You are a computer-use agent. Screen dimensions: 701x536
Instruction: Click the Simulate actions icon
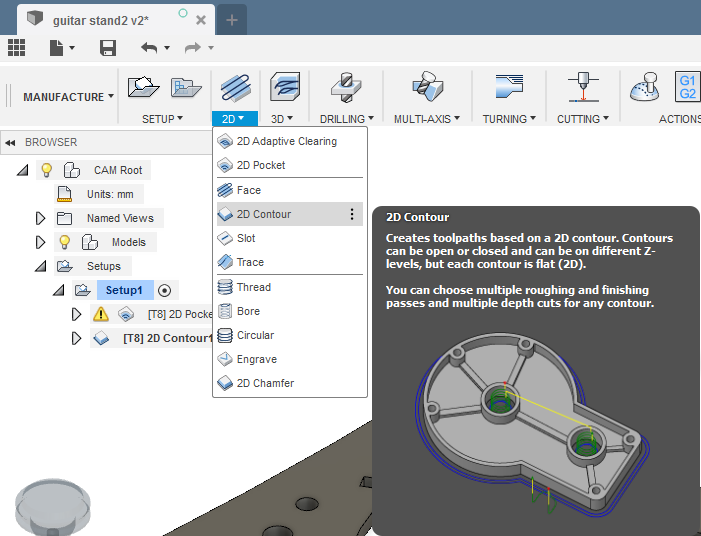pyautogui.click(x=644, y=87)
